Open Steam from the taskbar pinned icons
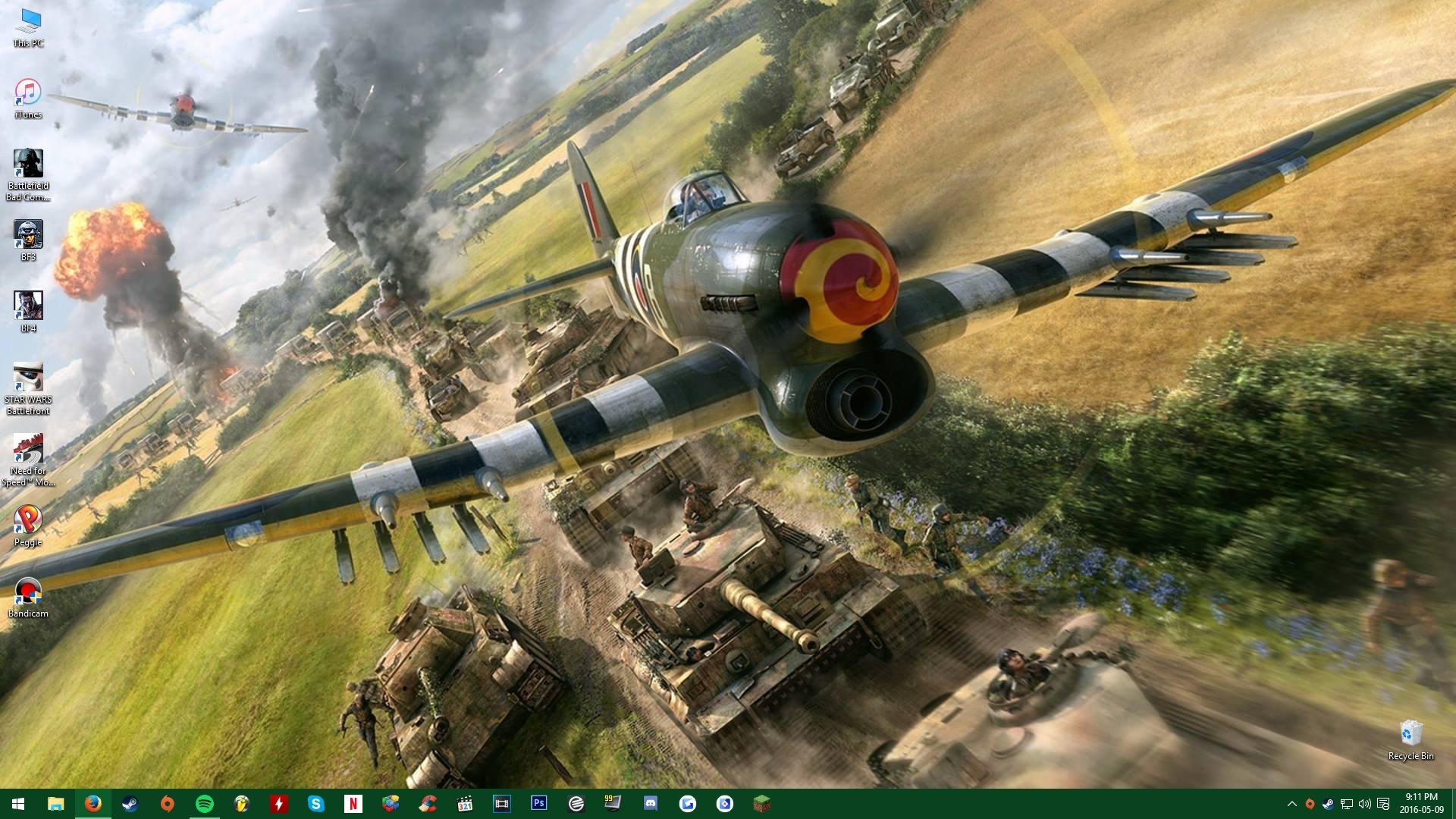The height and width of the screenshot is (819, 1456). 130,804
